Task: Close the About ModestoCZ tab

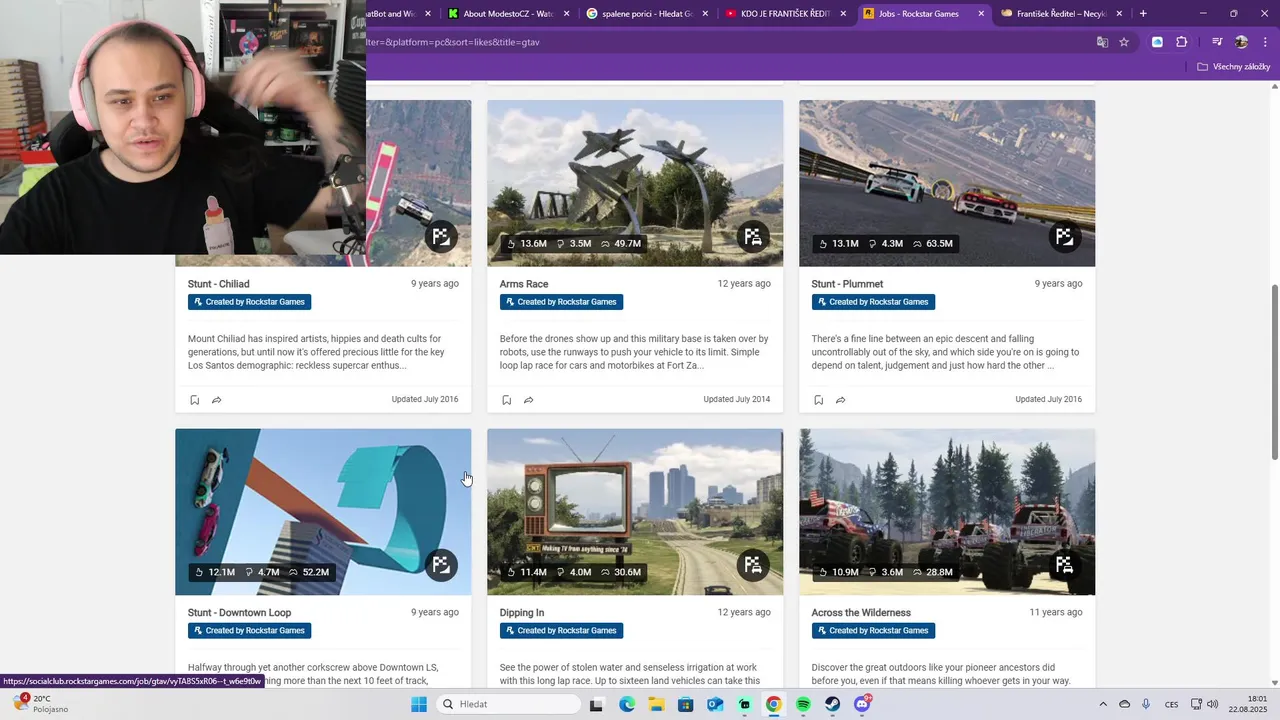Action: click(x=567, y=14)
